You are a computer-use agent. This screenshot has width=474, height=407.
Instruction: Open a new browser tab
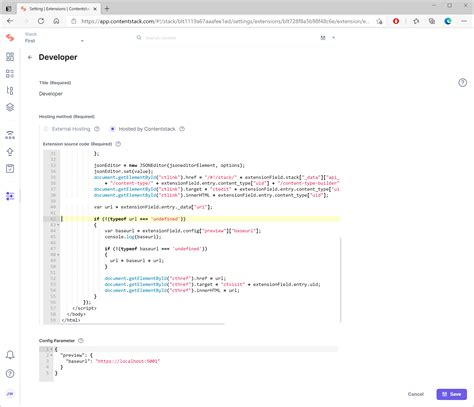[x=107, y=9]
